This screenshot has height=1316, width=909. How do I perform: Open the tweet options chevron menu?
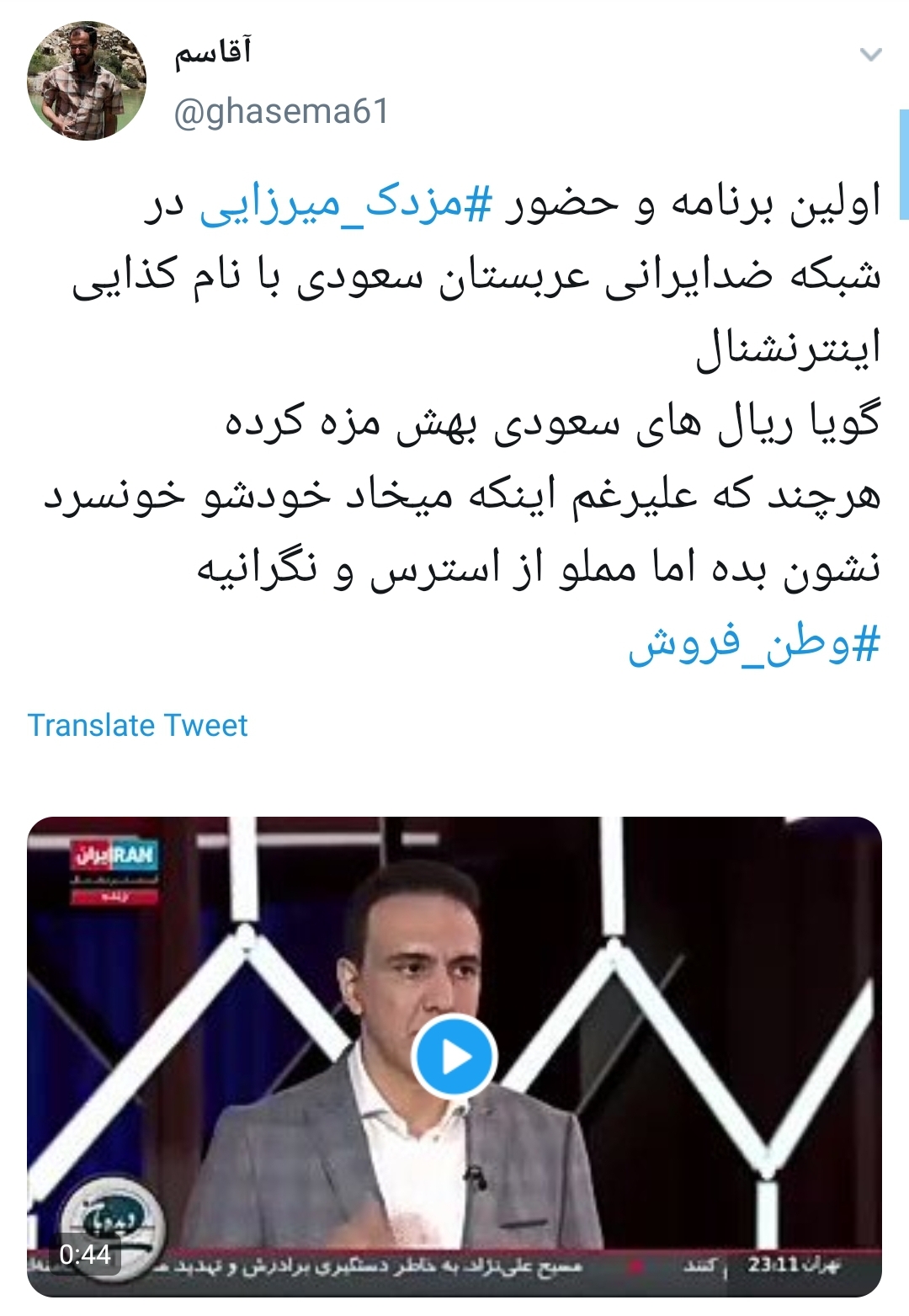tap(870, 56)
